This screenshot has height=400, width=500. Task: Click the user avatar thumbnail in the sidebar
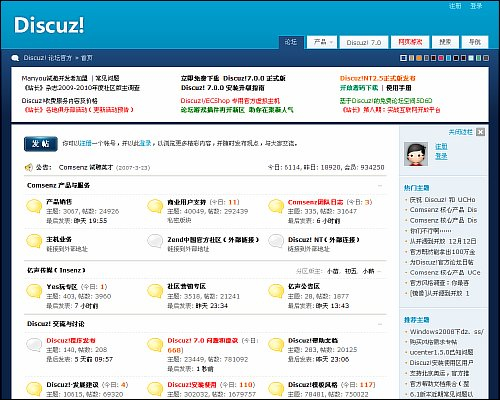pyautogui.click(x=416, y=154)
